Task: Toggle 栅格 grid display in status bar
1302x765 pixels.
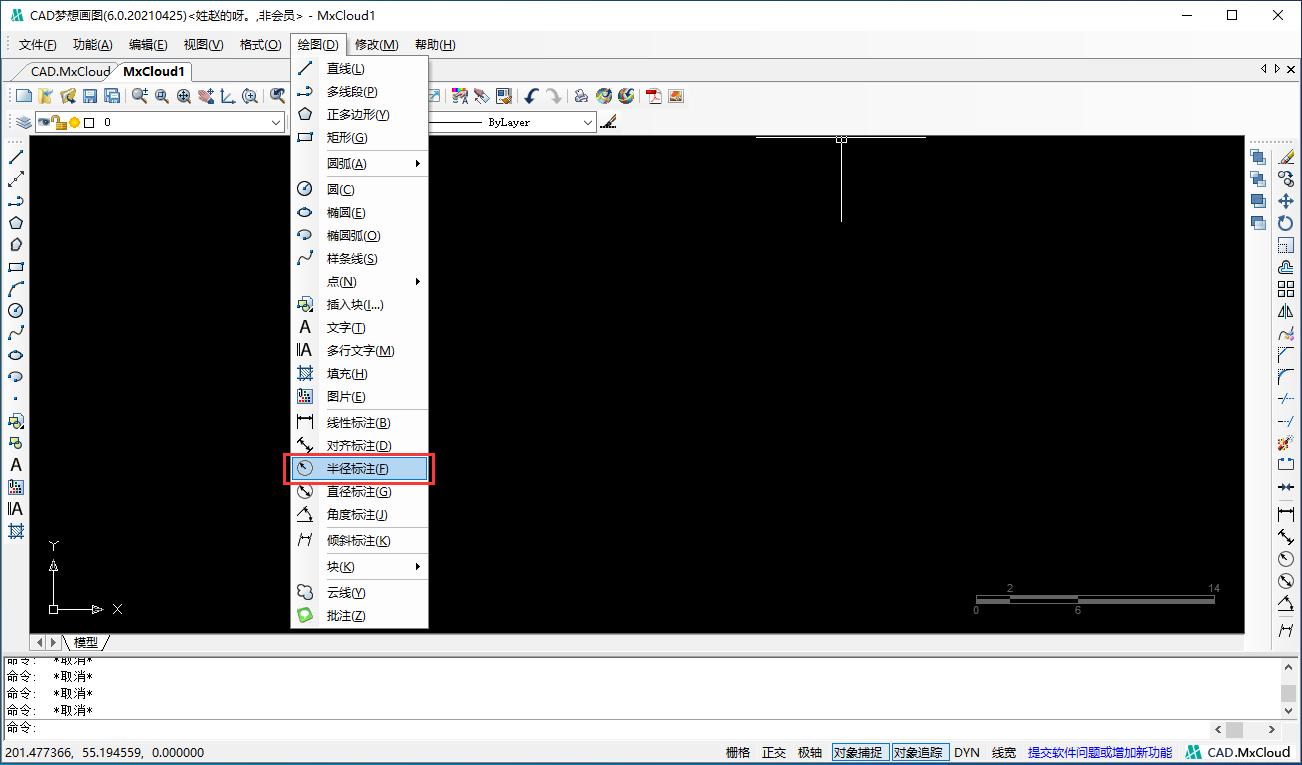Action: point(738,752)
